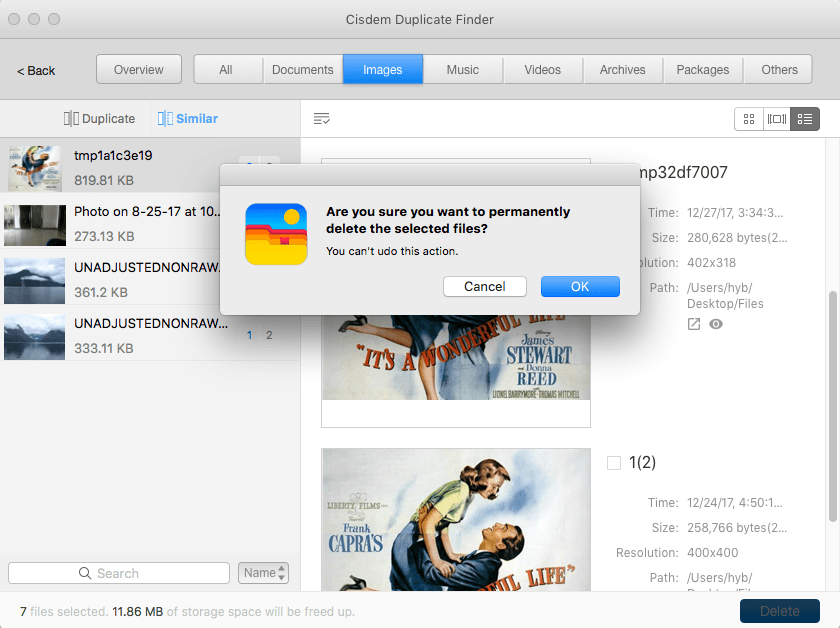
Task: Select UNADJUSTEDNONRAW 333.11 KB group
Action: pos(150,335)
